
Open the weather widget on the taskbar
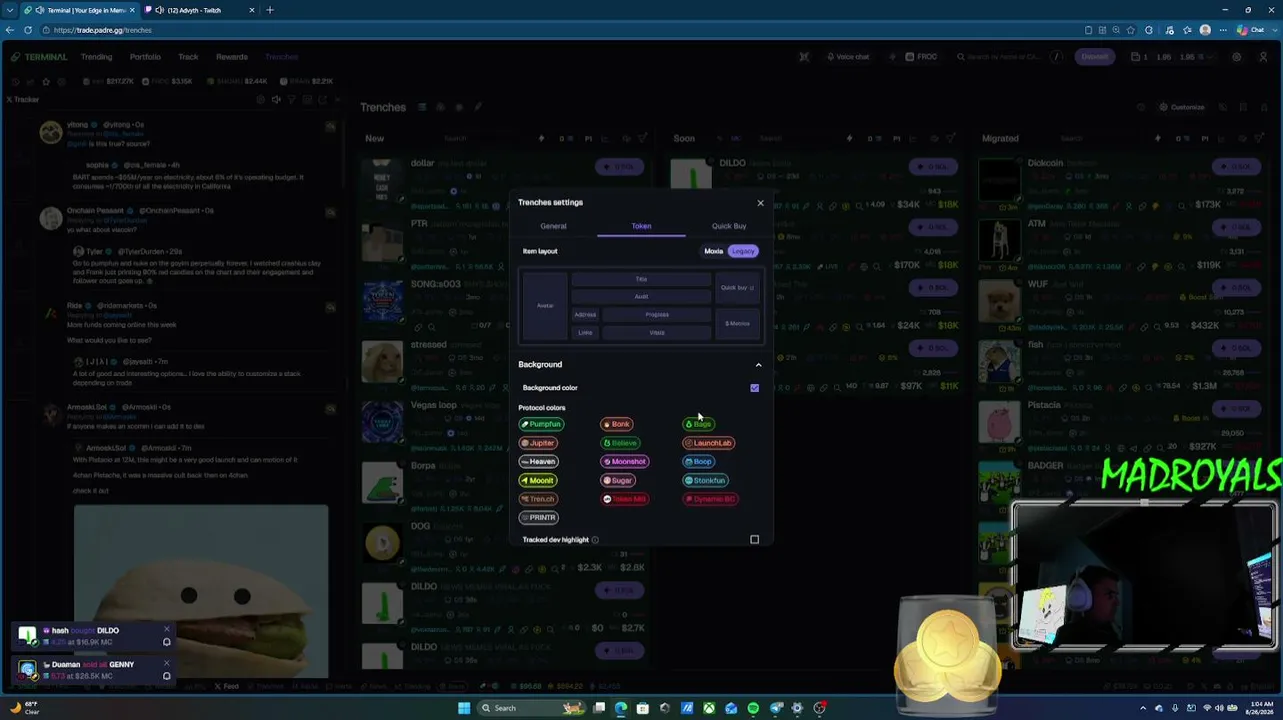(24, 708)
